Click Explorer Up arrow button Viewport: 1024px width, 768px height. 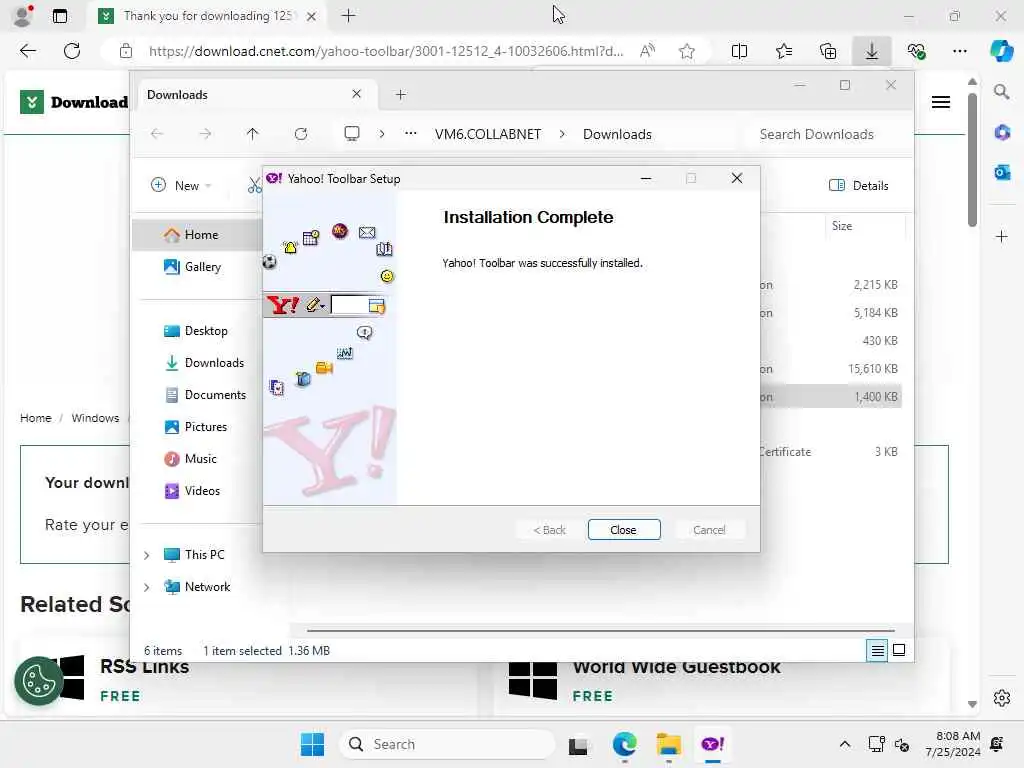[253, 134]
